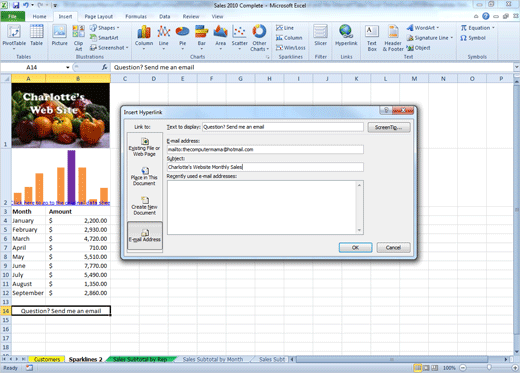This screenshot has height=373, width=520.
Task: Choose the Pie chart icon
Action: tap(182, 37)
